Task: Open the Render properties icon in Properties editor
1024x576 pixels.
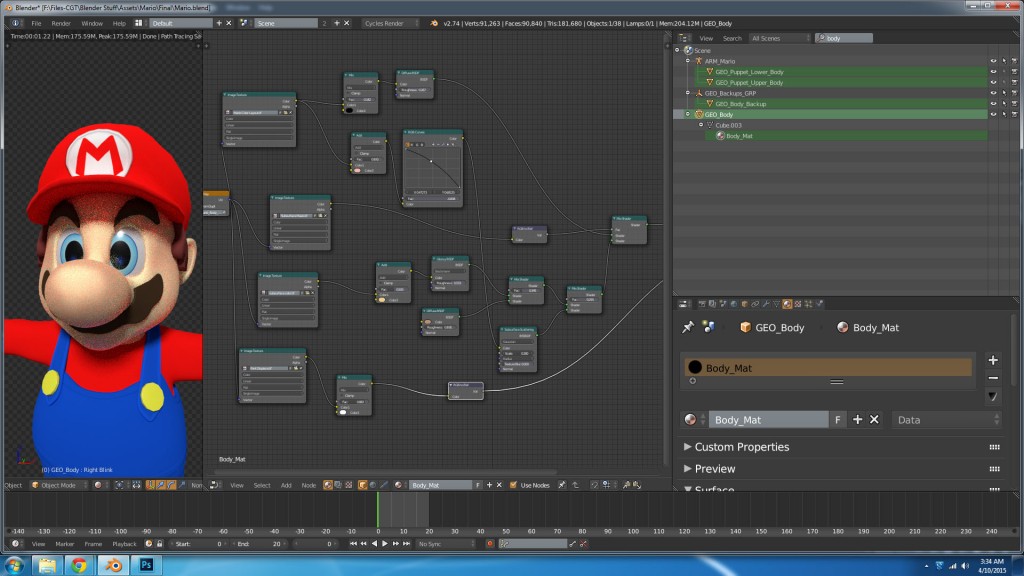Action: pos(701,302)
